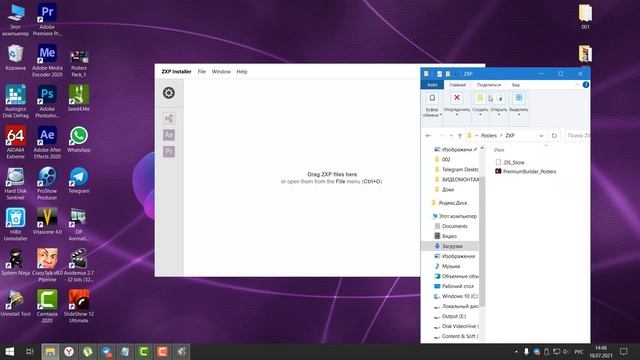
Task: Open the File menu in ZXP Installer
Action: coord(202,71)
